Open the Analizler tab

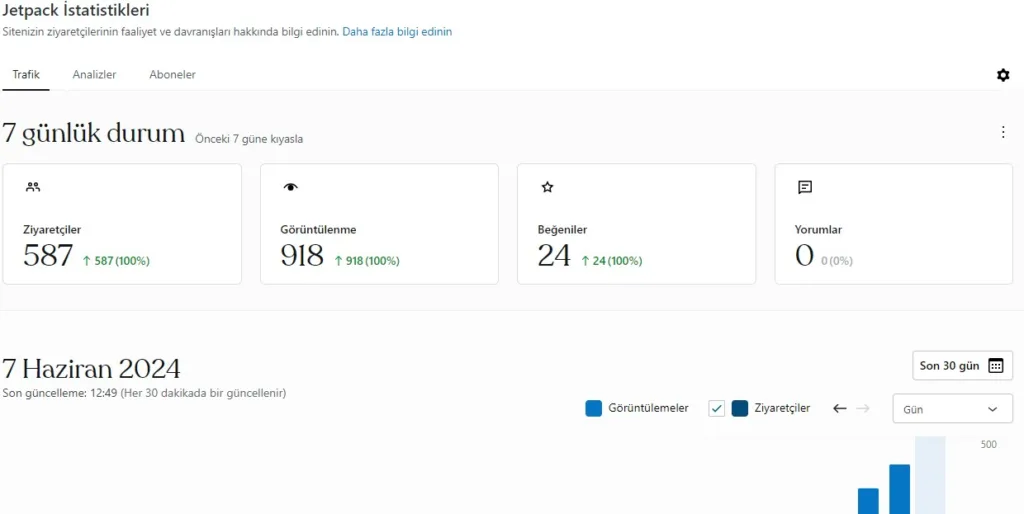coord(94,75)
